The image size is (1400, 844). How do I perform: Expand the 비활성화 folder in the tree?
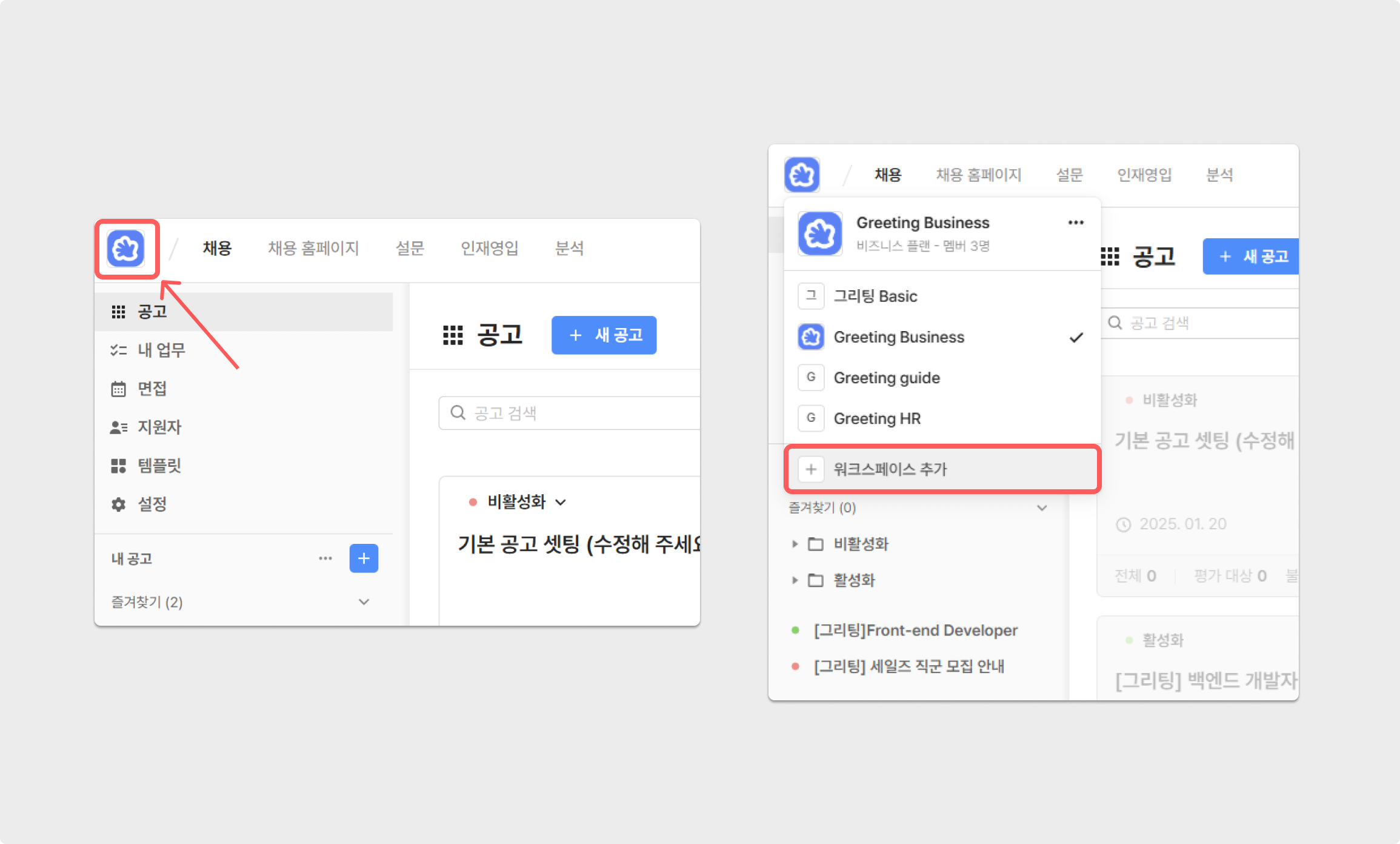[795, 544]
